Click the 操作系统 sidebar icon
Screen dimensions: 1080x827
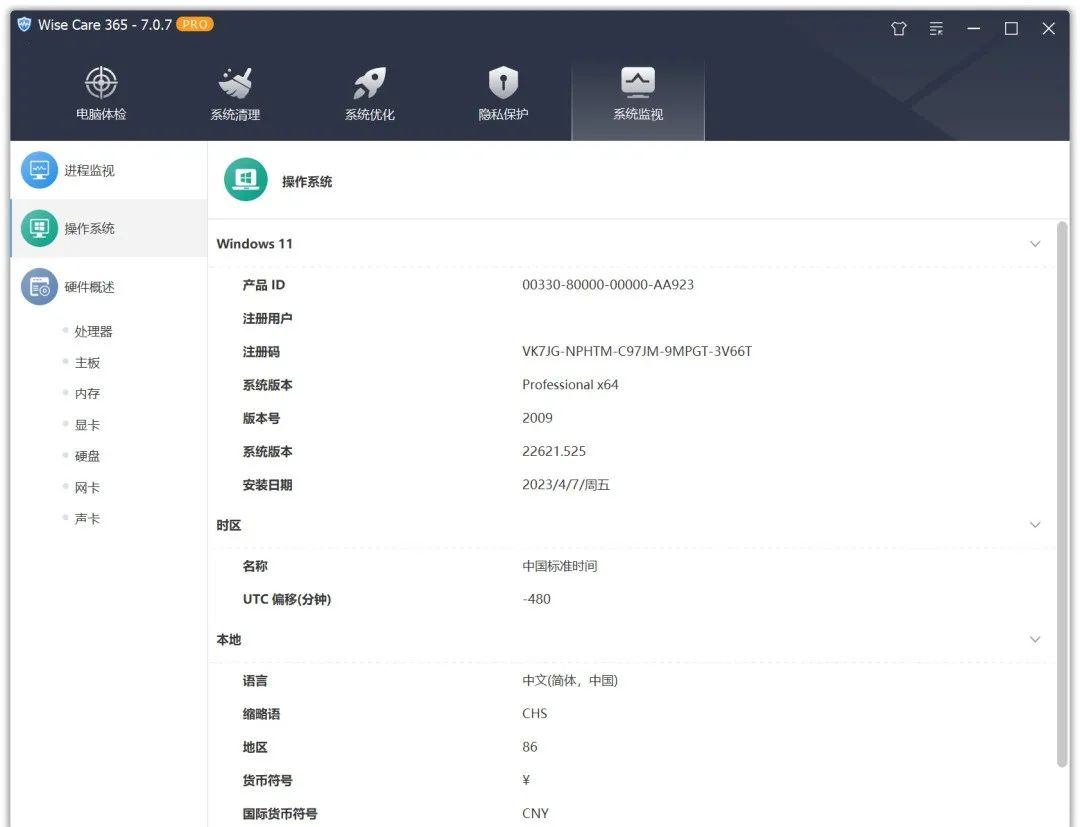(x=39, y=228)
